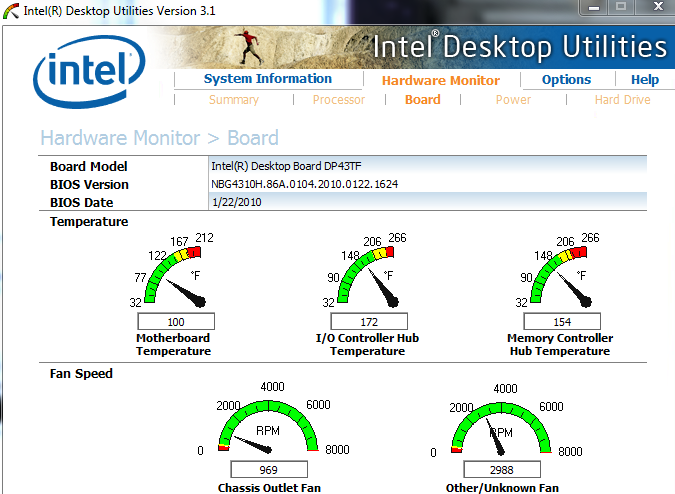
Task: Select the Board sub-tab
Action: click(x=423, y=100)
